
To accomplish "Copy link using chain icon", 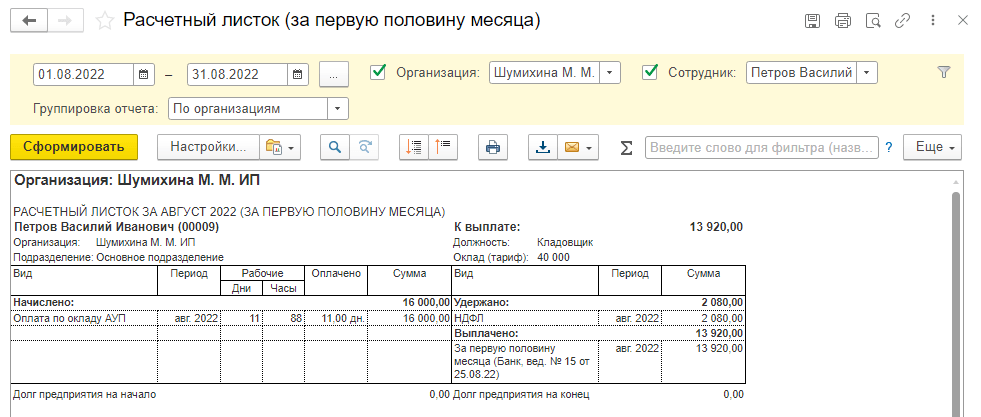I will pyautogui.click(x=903, y=21).
